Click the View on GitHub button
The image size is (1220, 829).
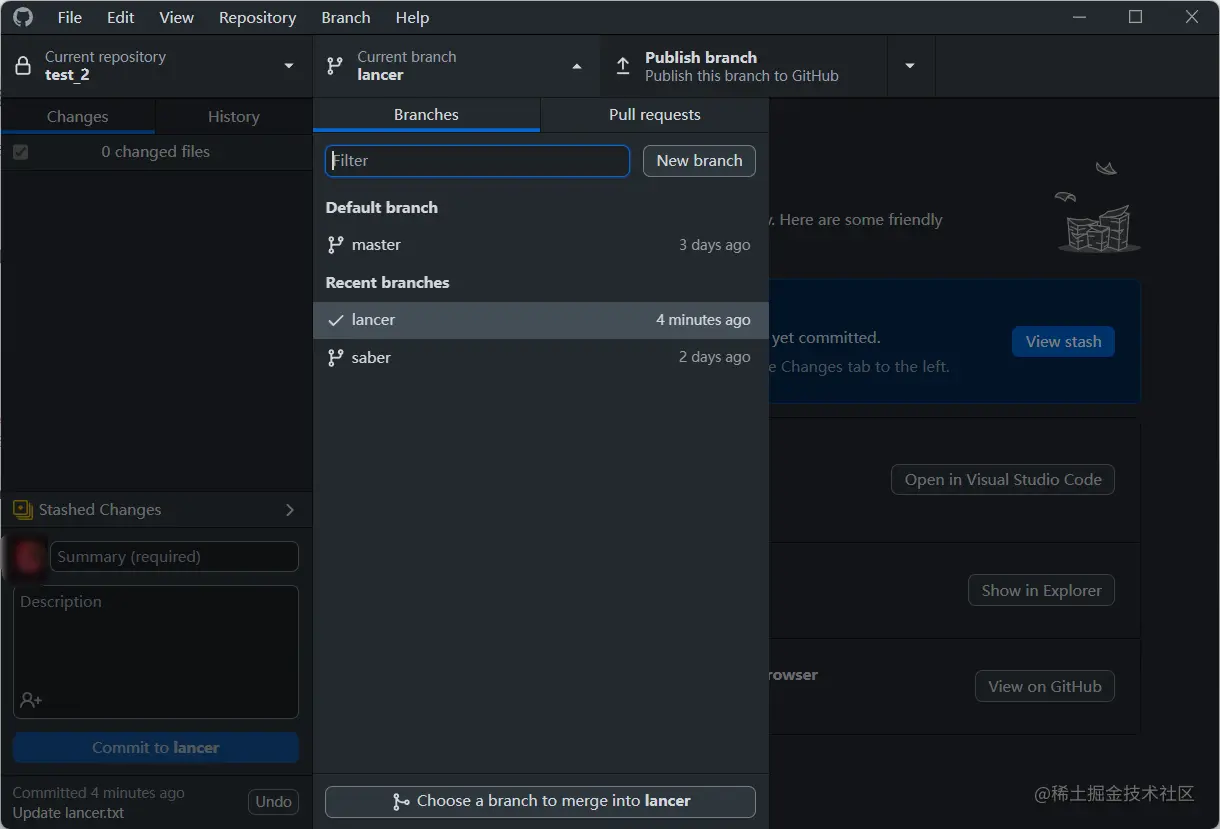point(1045,686)
